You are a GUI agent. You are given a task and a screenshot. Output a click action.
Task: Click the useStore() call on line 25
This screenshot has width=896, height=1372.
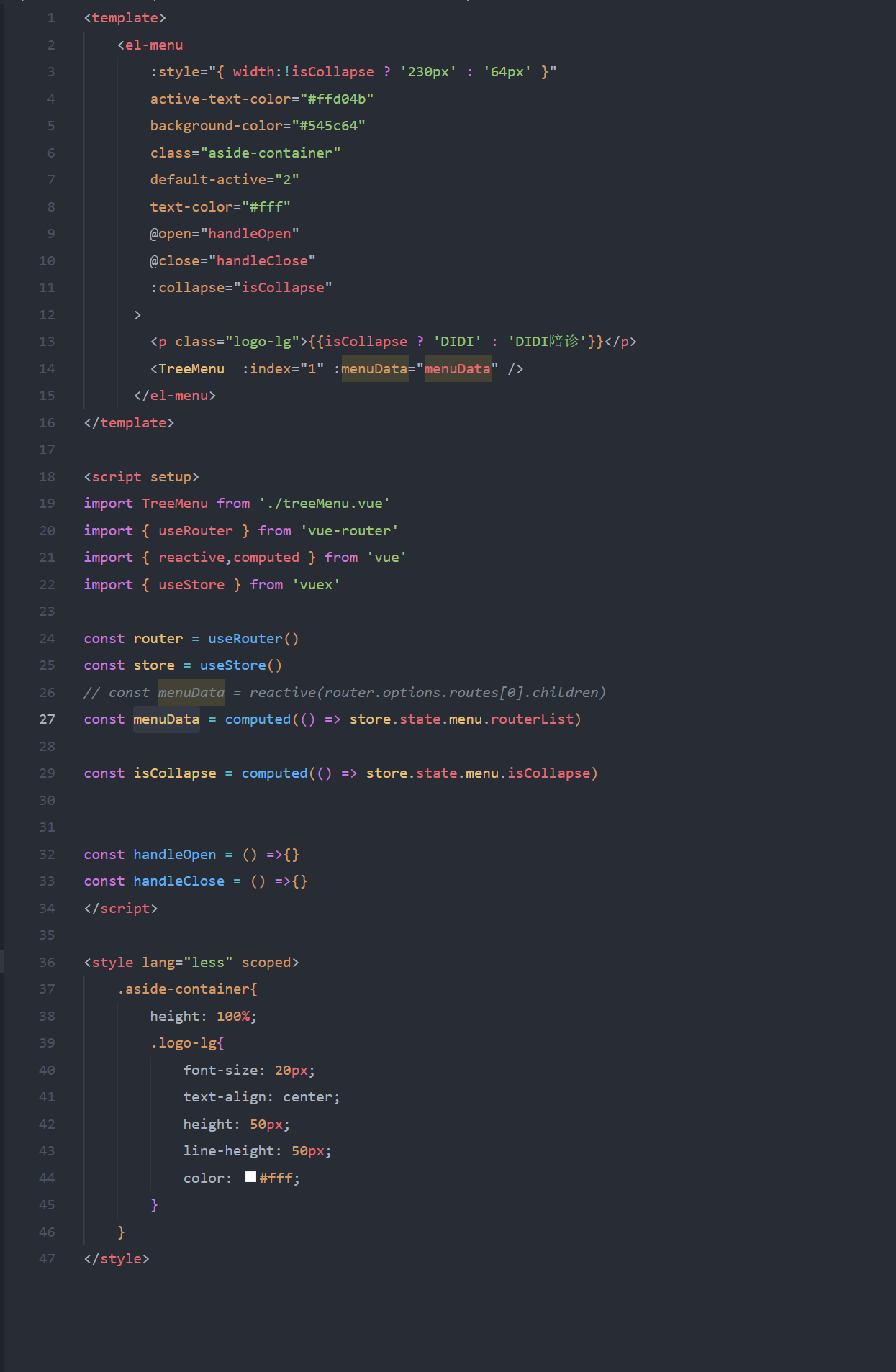(241, 665)
